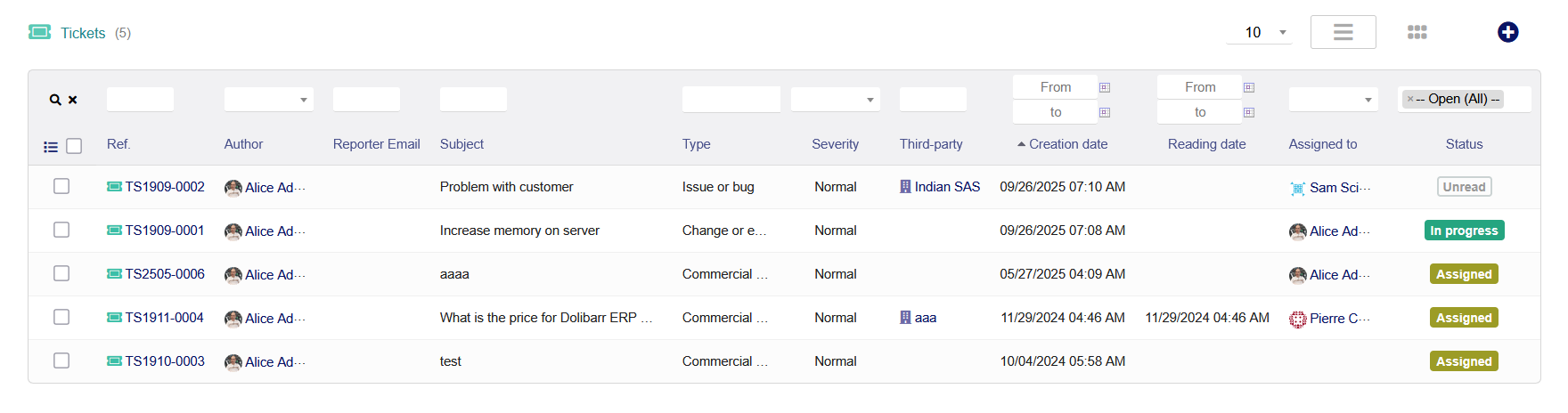Image resolution: width=1568 pixels, height=413 pixels.
Task: Check the box for ticket TS1909-0002
Action: [61, 186]
